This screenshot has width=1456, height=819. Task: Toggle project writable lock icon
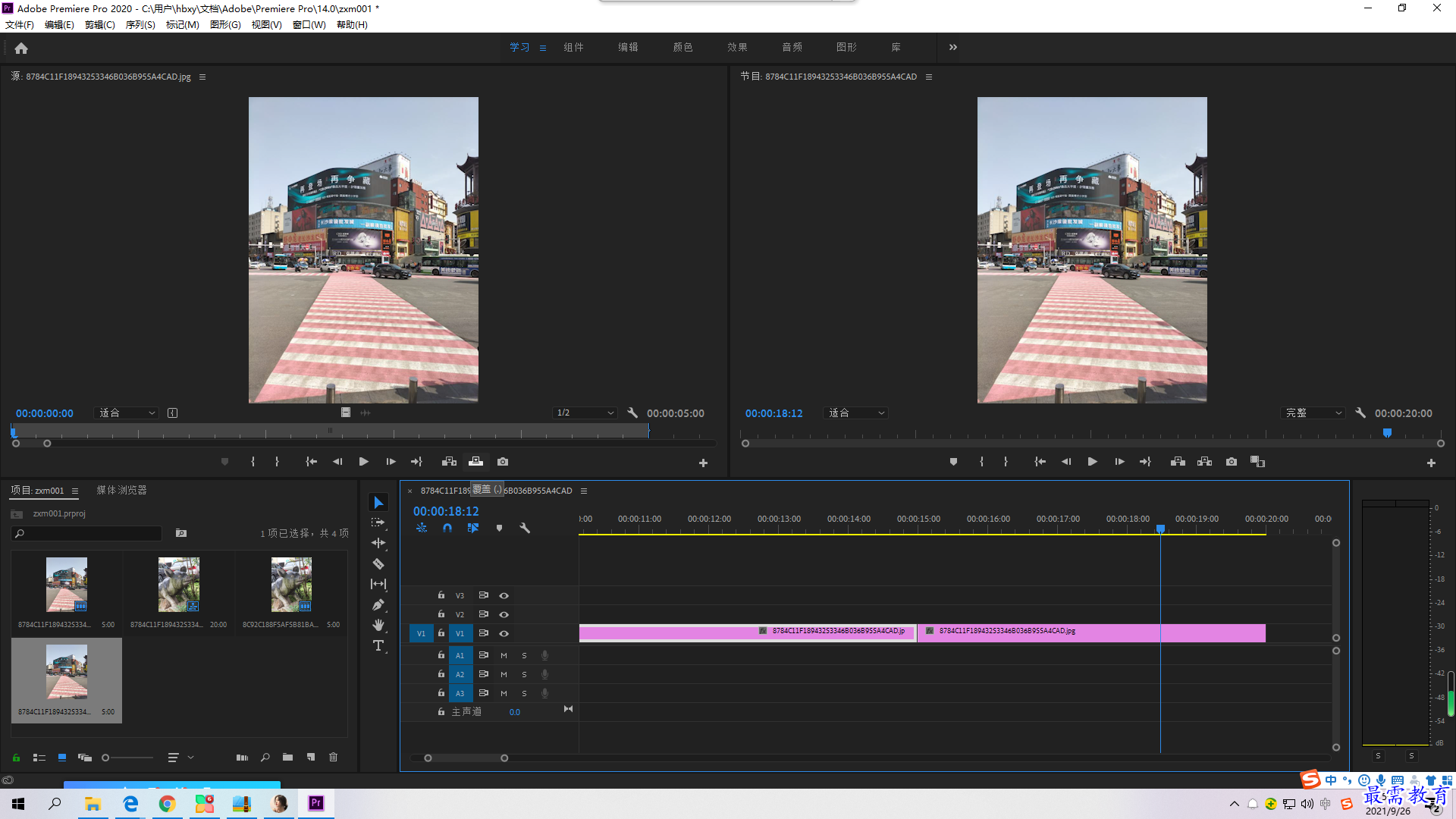pos(16,757)
